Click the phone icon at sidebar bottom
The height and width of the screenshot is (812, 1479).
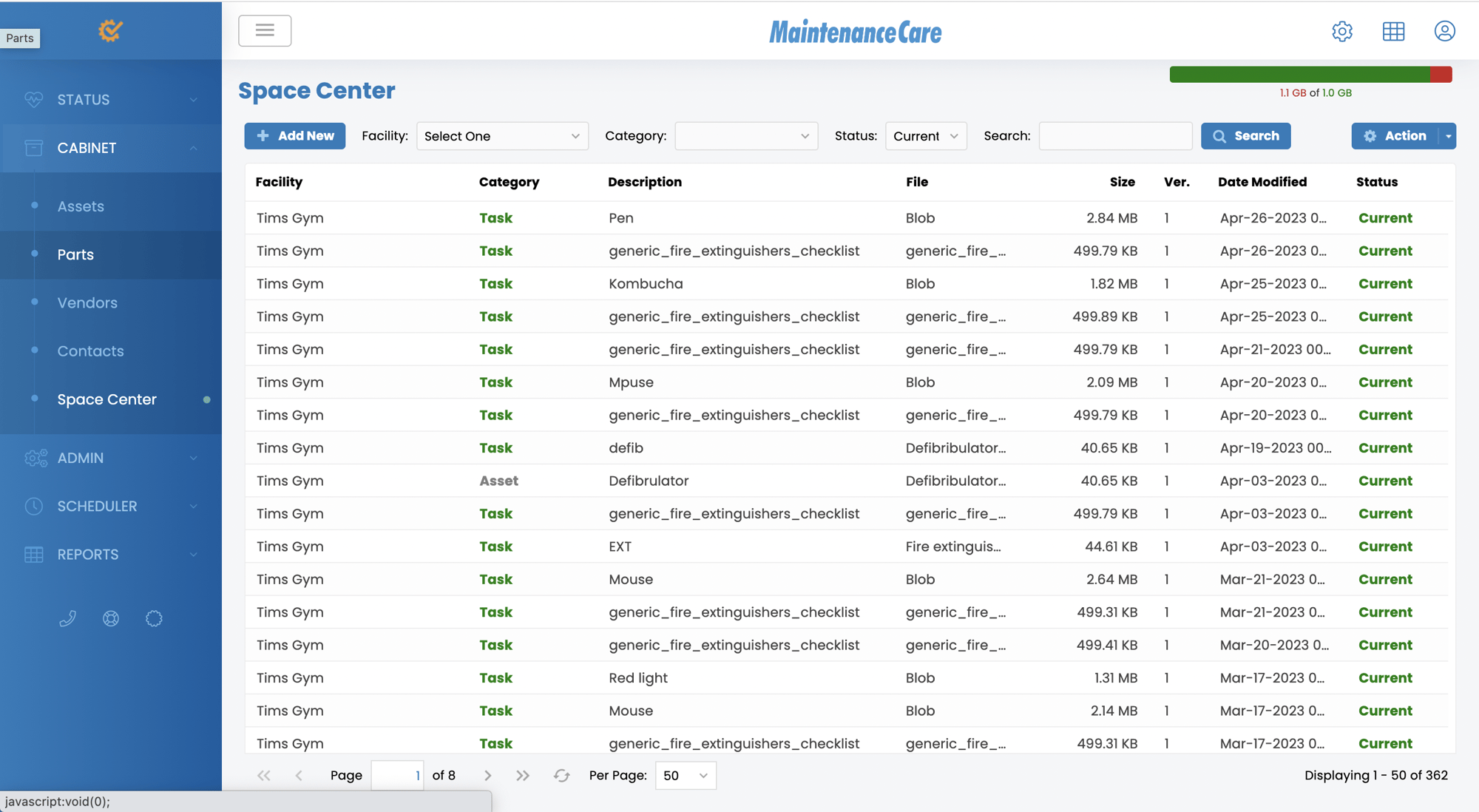pyautogui.click(x=67, y=618)
